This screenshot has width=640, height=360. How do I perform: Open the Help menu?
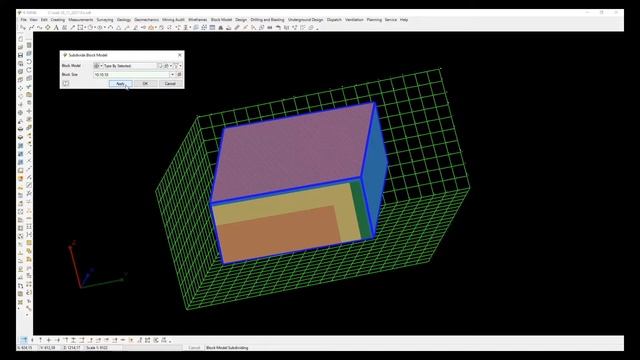404,20
